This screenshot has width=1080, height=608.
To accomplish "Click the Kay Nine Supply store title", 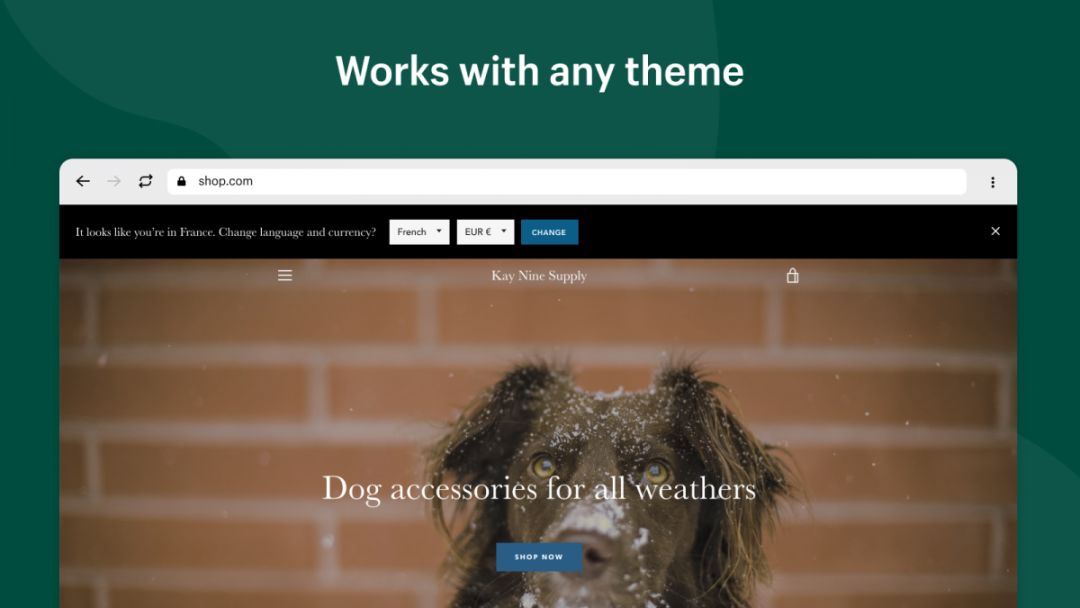I will [x=539, y=275].
